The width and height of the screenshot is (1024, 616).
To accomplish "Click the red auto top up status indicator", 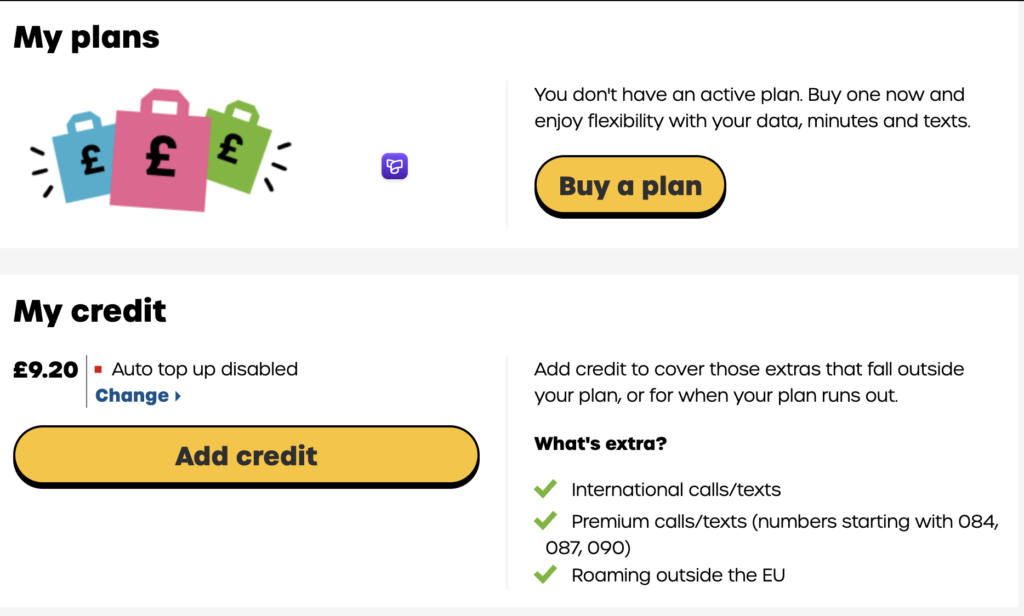I will click(x=98, y=369).
